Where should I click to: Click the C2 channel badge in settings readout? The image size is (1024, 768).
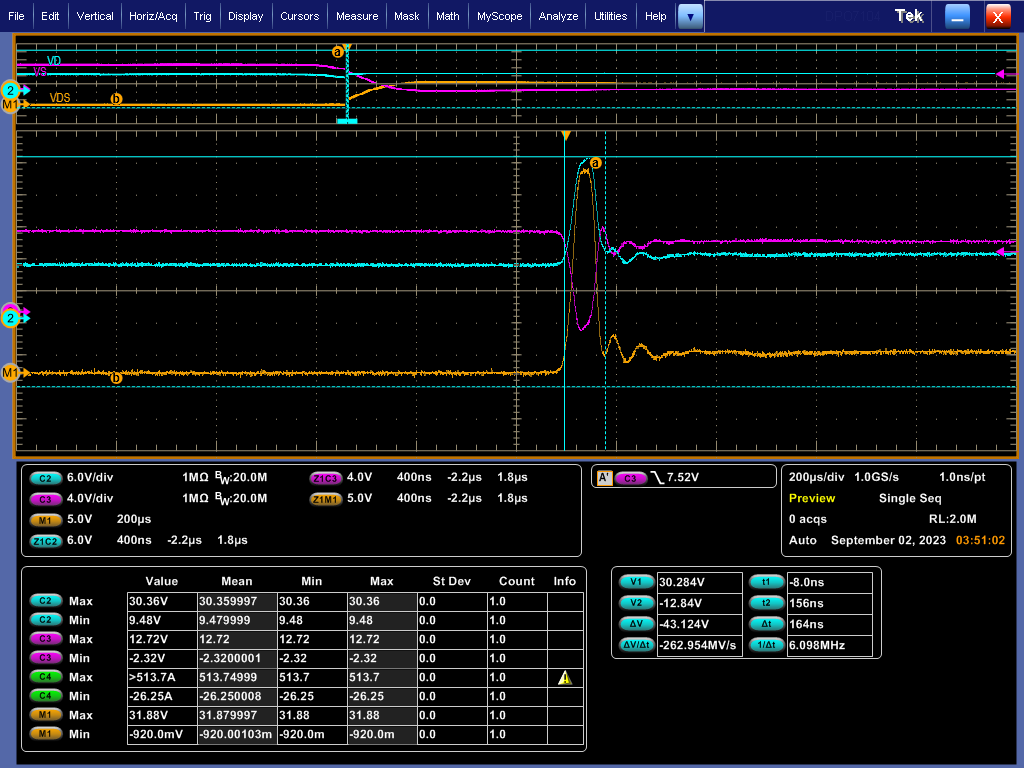(46, 478)
